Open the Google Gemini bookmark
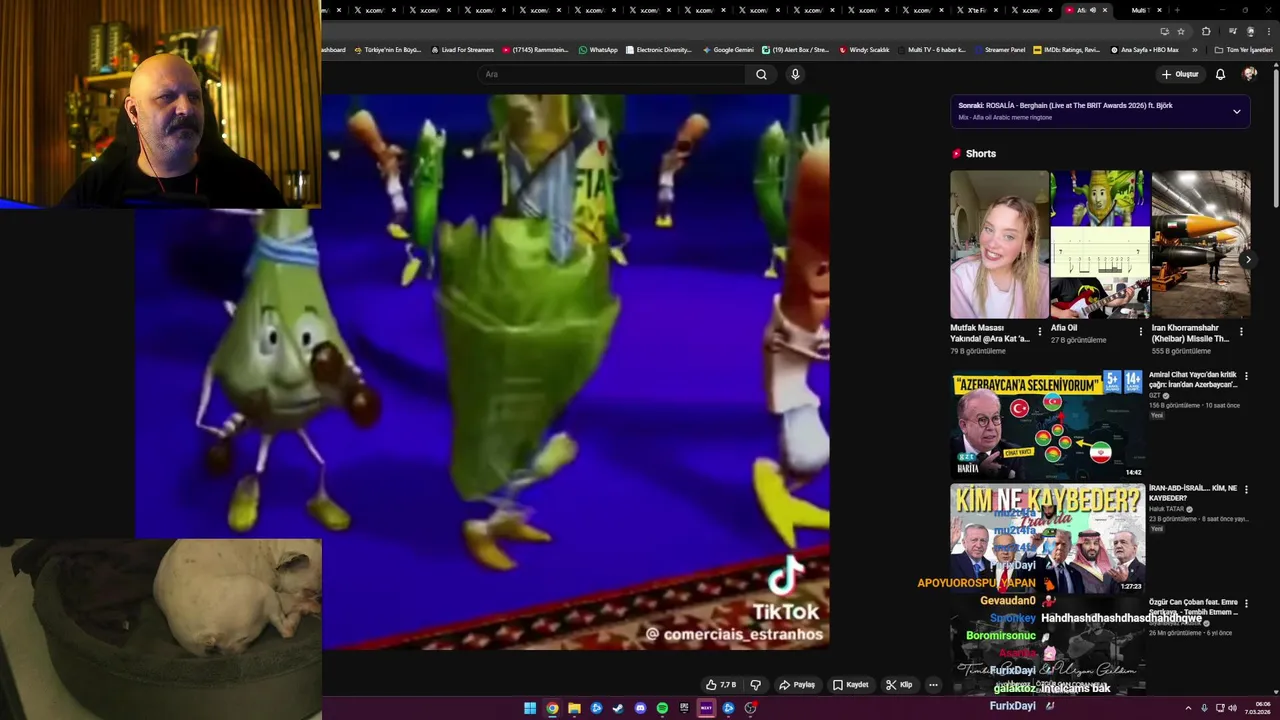This screenshot has width=1280, height=720. pyautogui.click(x=728, y=50)
